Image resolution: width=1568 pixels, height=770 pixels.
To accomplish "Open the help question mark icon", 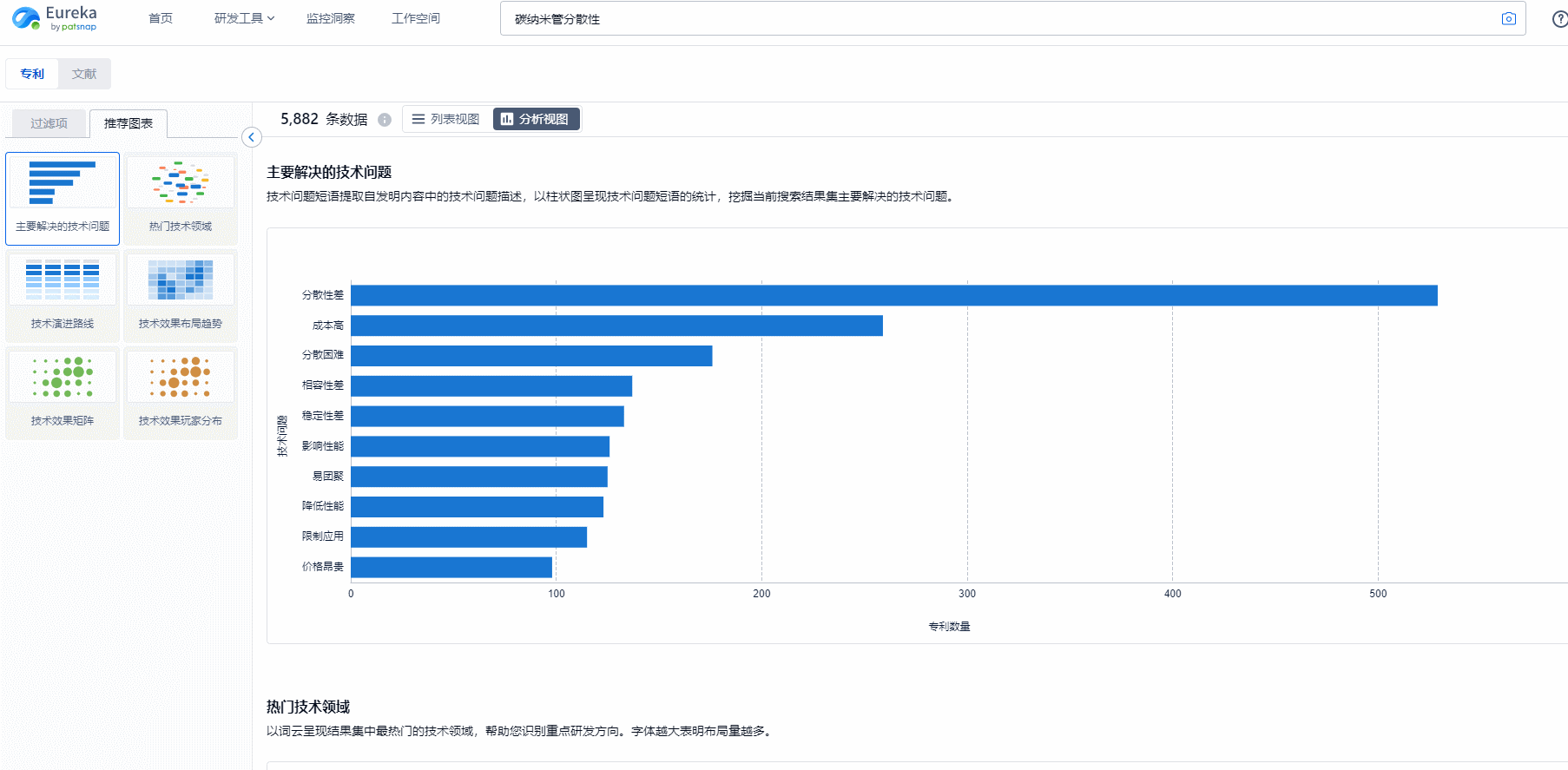I will pos(1559,19).
